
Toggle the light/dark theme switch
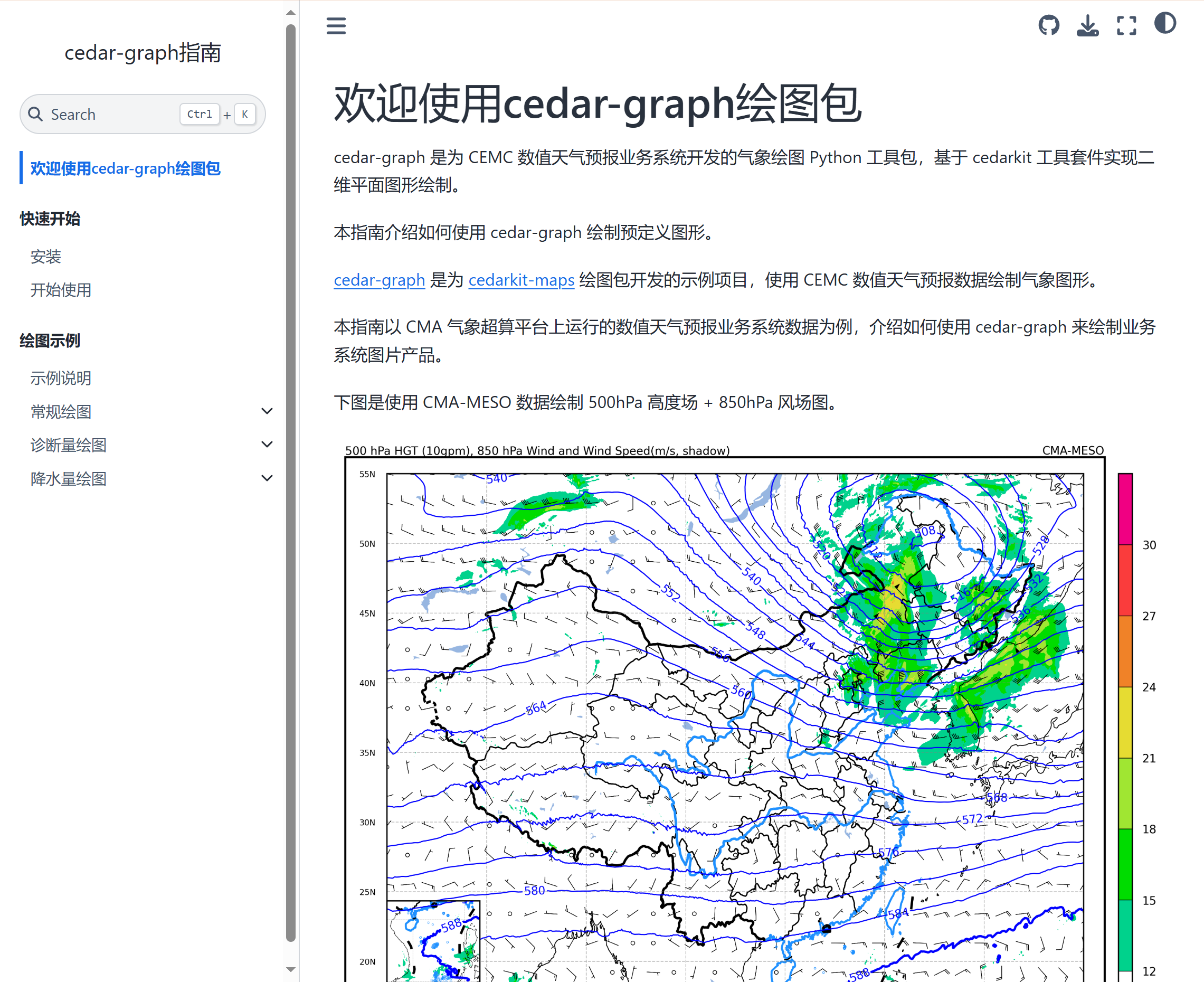1165,23
